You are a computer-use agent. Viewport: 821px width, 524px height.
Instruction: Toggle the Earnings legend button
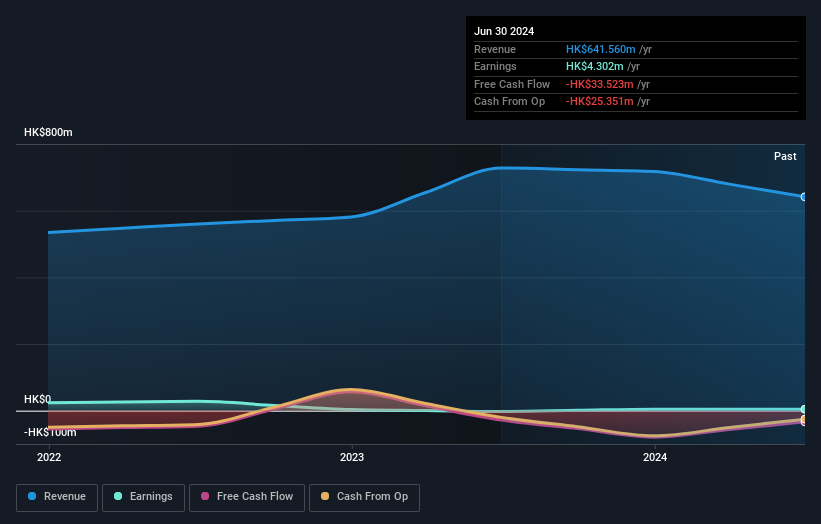143,497
